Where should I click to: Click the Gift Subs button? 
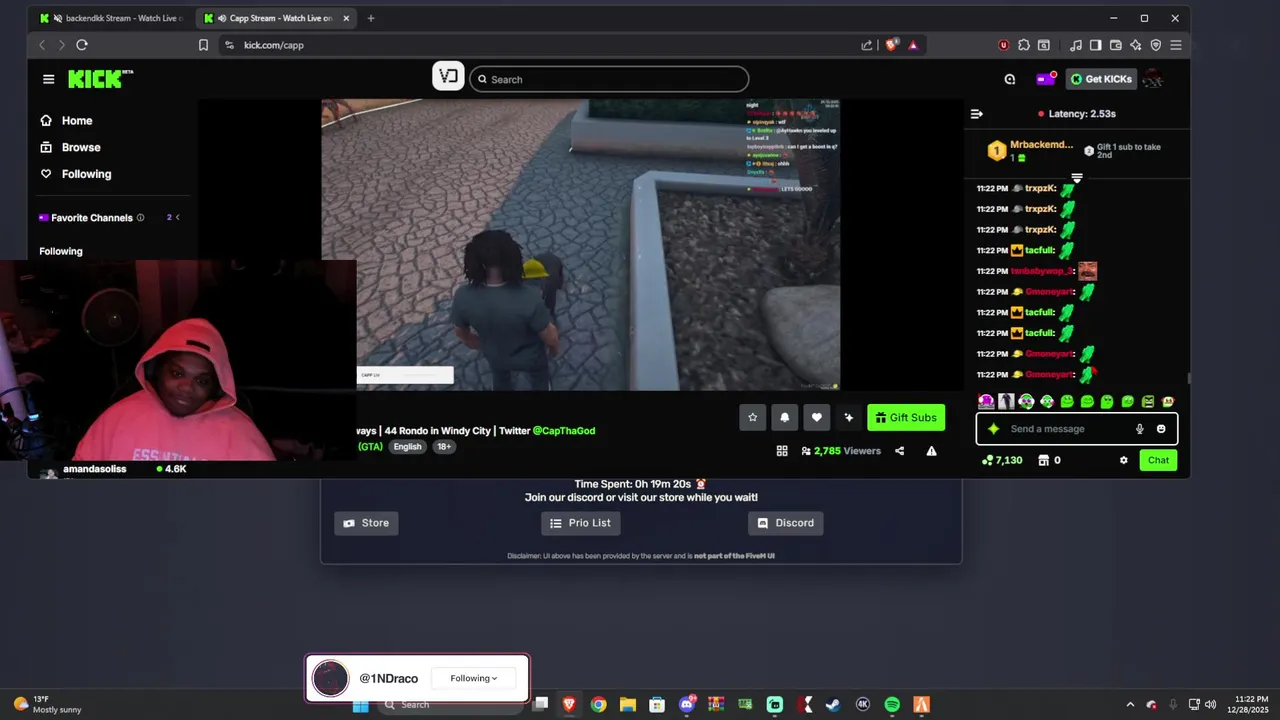pos(906,418)
